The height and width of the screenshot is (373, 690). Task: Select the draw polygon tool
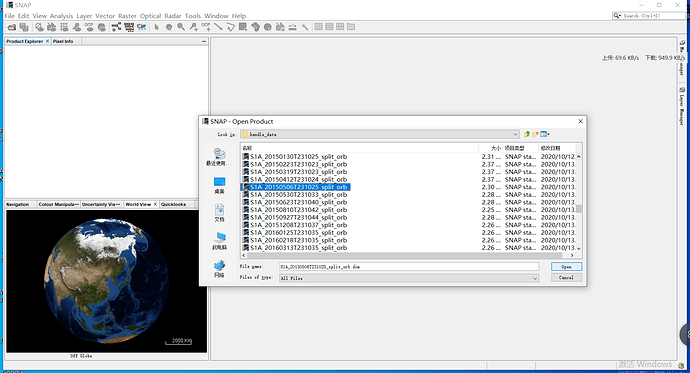(x=255, y=27)
